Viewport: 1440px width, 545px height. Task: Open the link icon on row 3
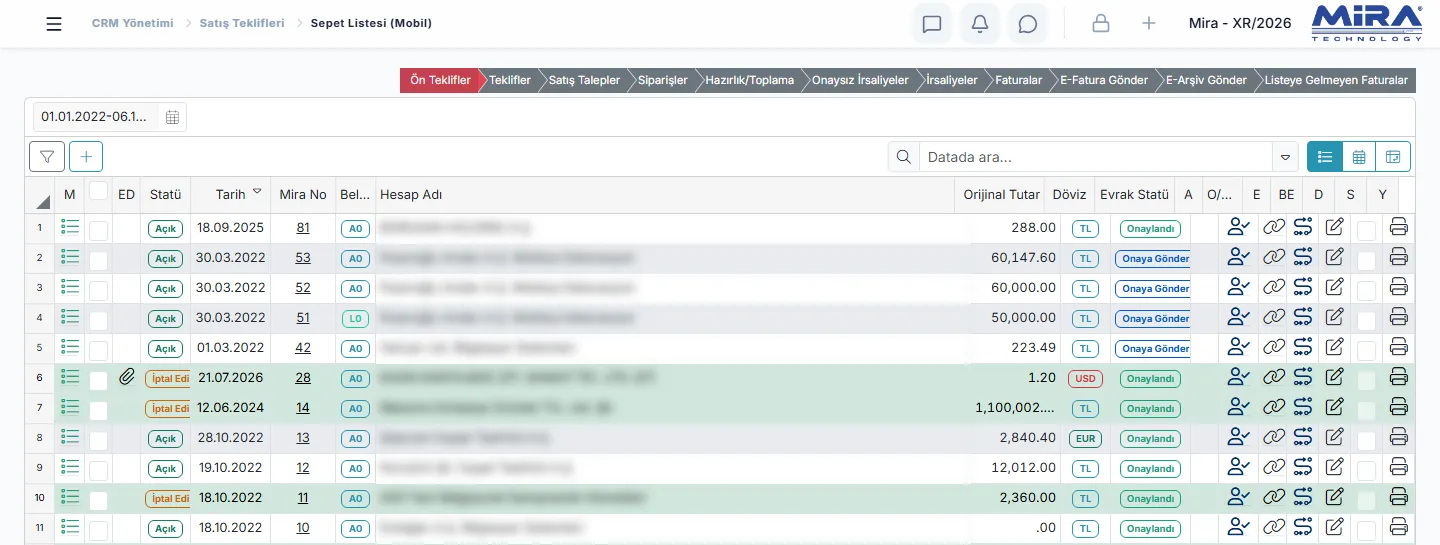point(1273,288)
